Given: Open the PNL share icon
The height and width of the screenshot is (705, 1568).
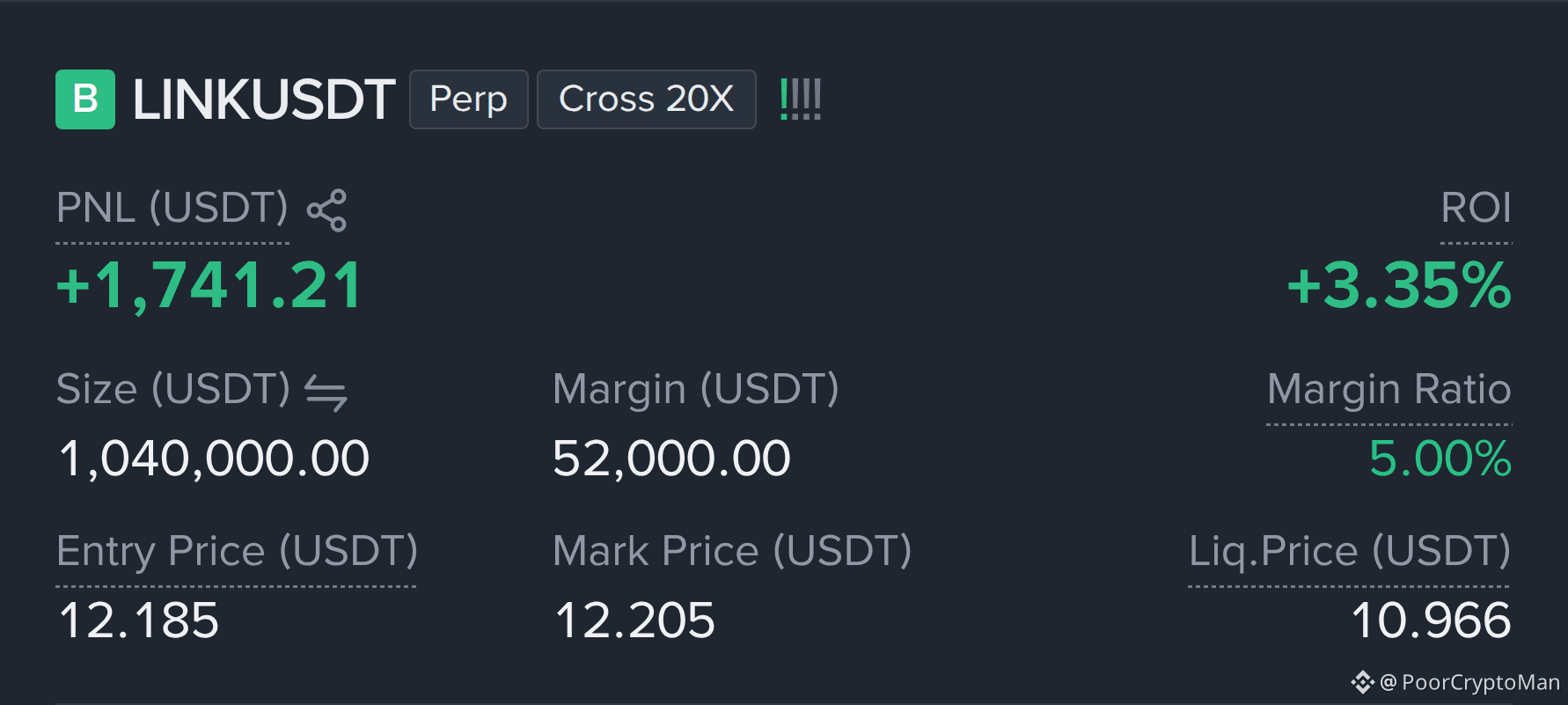Looking at the screenshot, I should click(x=326, y=210).
